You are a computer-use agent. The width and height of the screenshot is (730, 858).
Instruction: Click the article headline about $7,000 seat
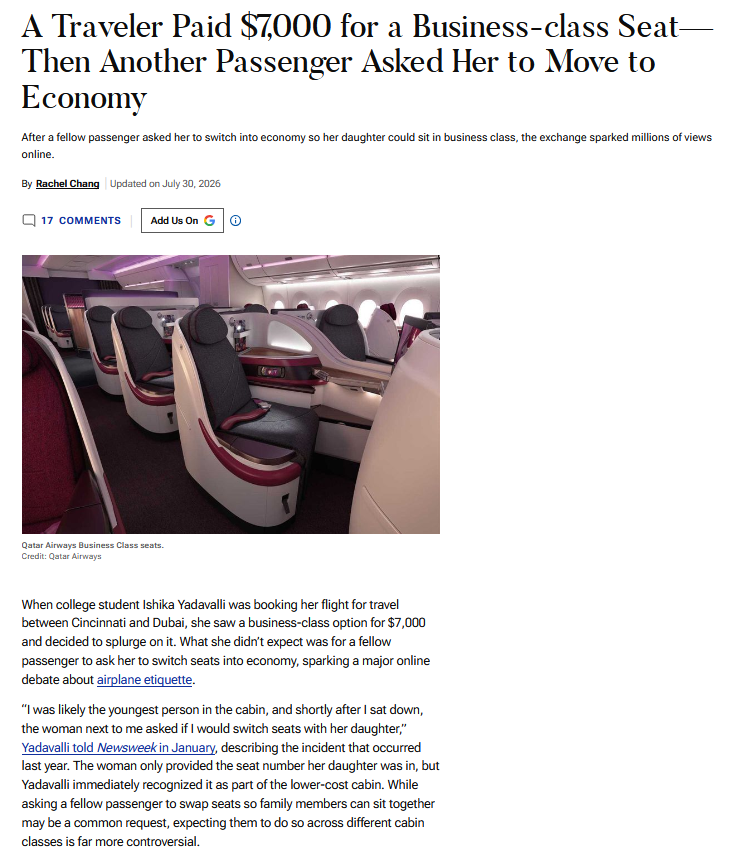[x=367, y=62]
